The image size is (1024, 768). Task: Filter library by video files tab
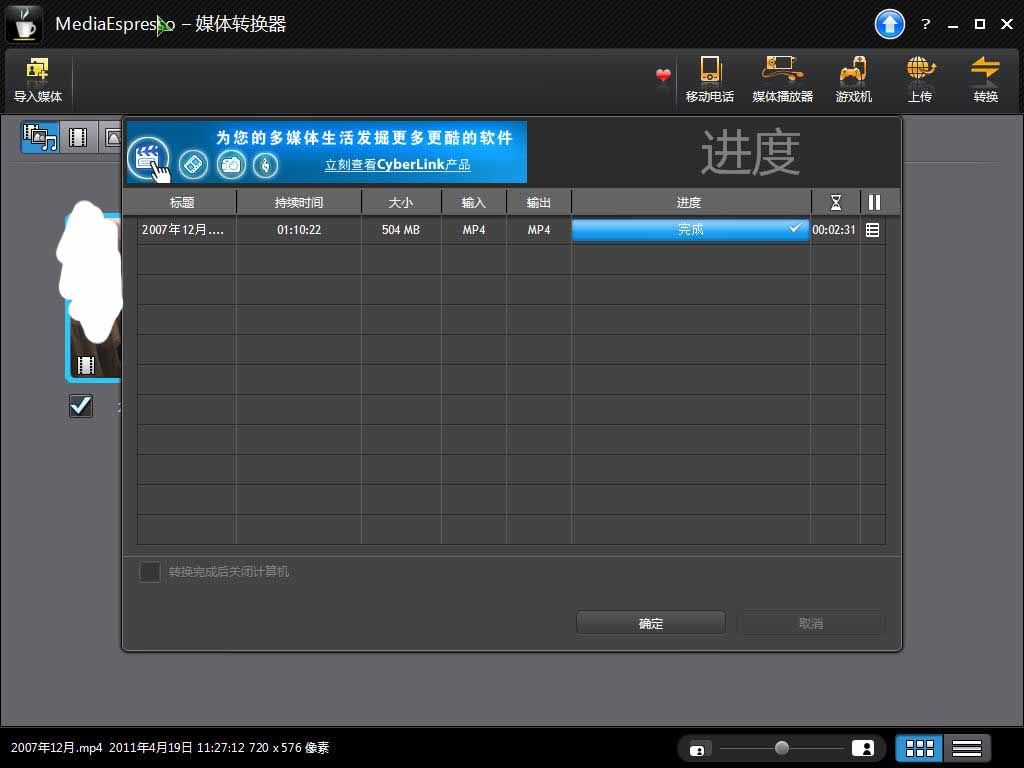[78, 137]
